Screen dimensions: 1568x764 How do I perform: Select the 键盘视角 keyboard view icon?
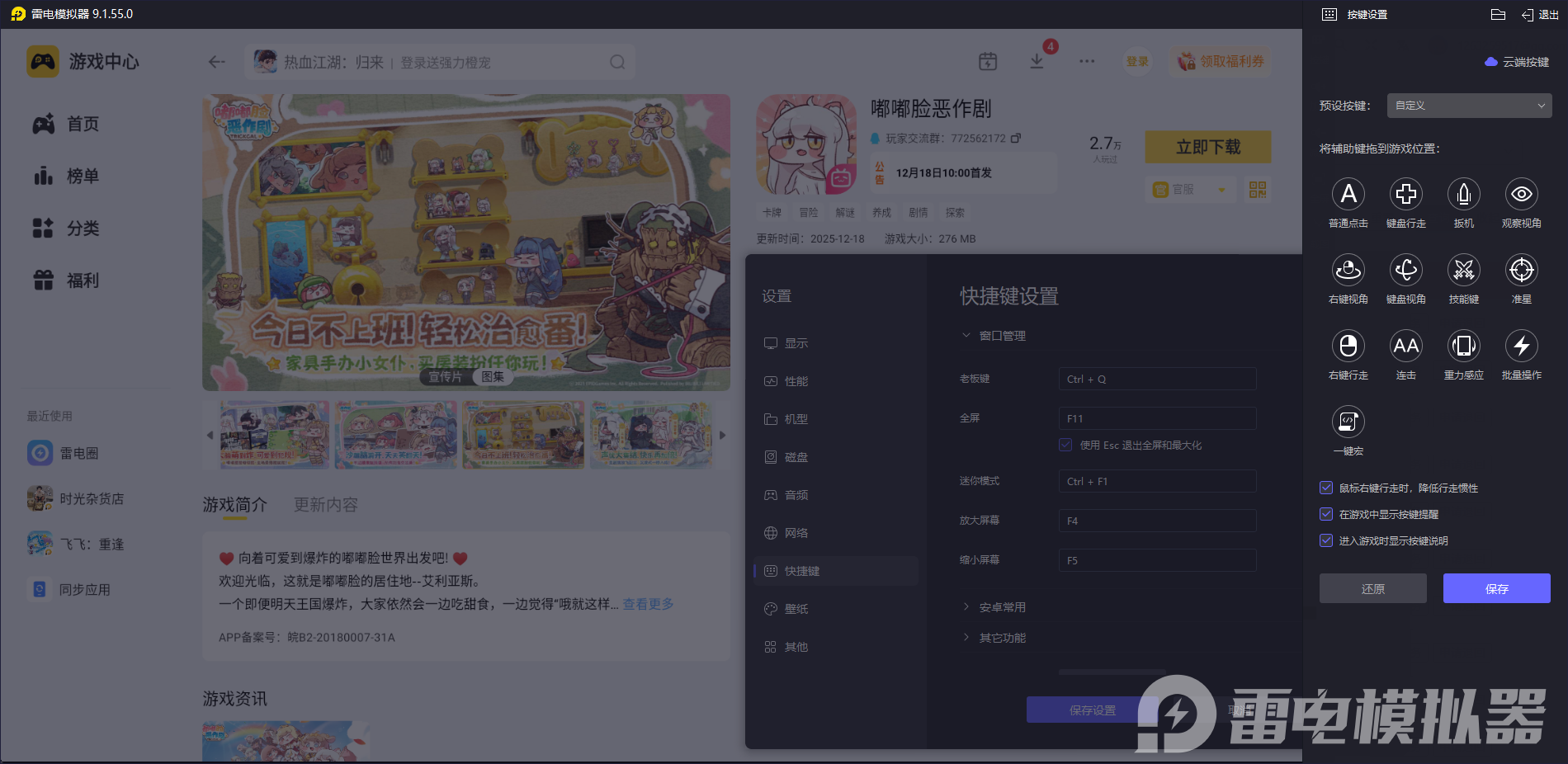1406,270
